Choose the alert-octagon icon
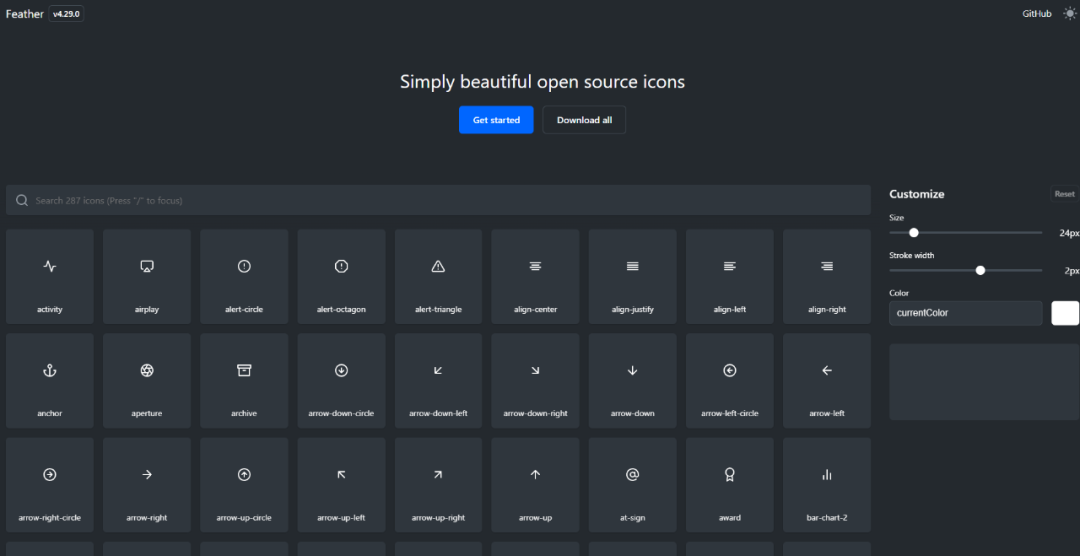 coord(341,276)
